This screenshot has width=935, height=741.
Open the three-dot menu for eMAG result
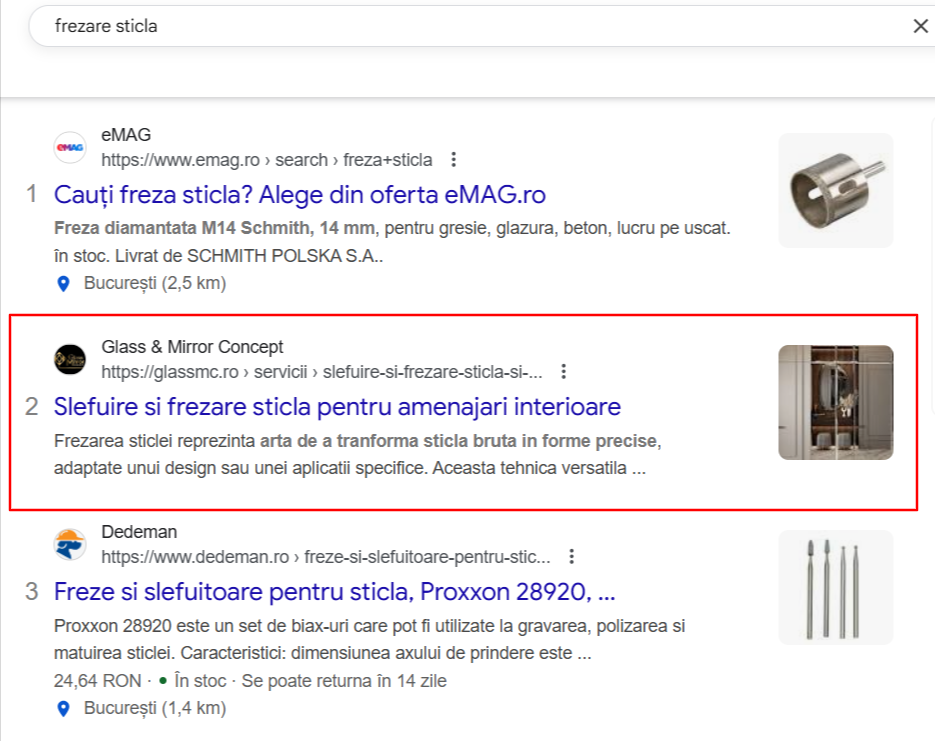[454, 160]
